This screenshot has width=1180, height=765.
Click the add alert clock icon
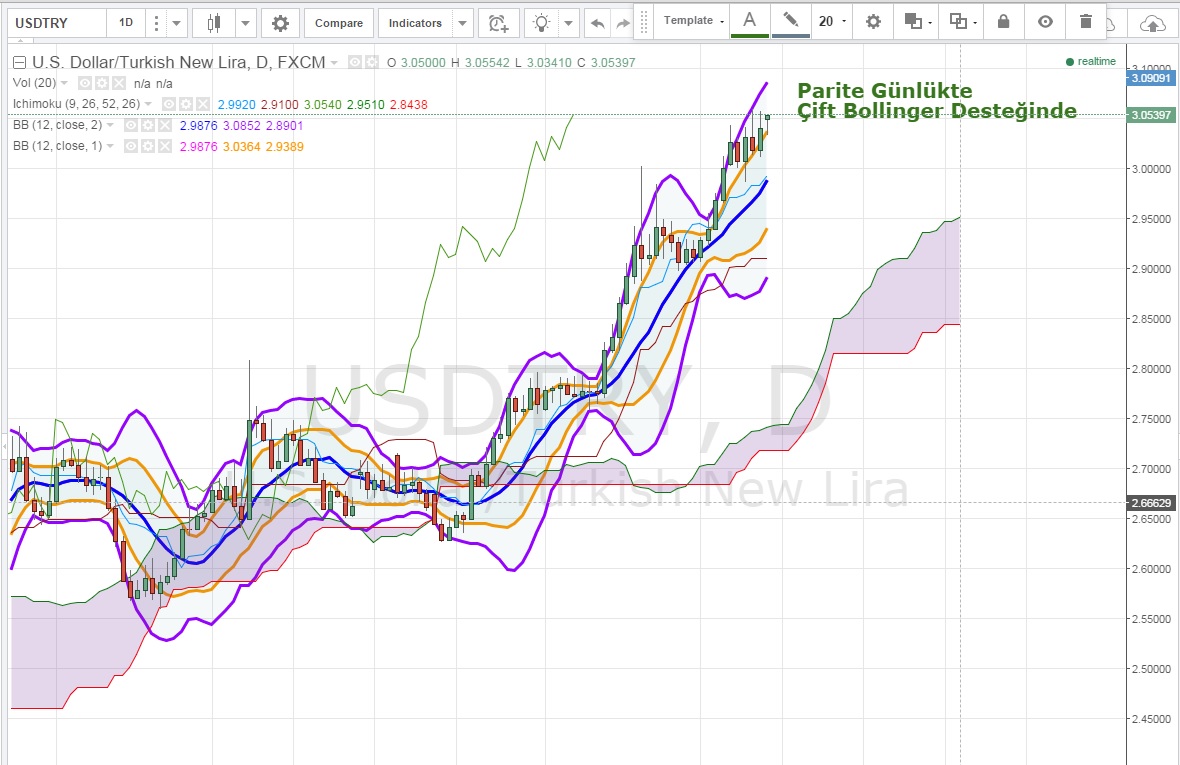(x=497, y=23)
